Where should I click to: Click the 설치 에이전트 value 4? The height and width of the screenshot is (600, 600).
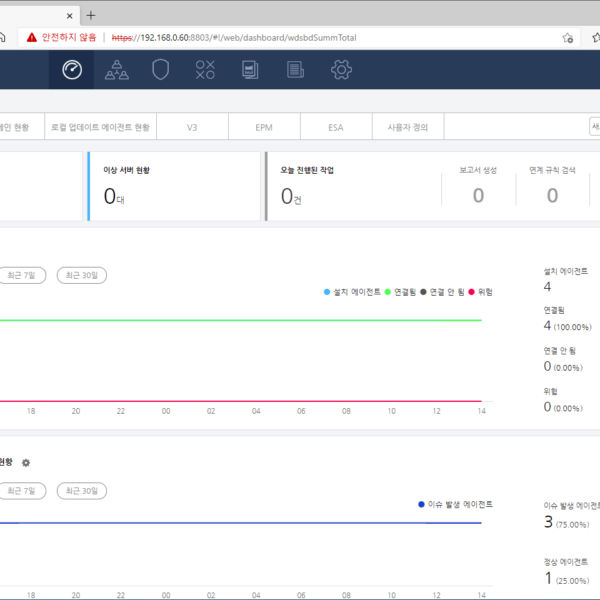547,287
